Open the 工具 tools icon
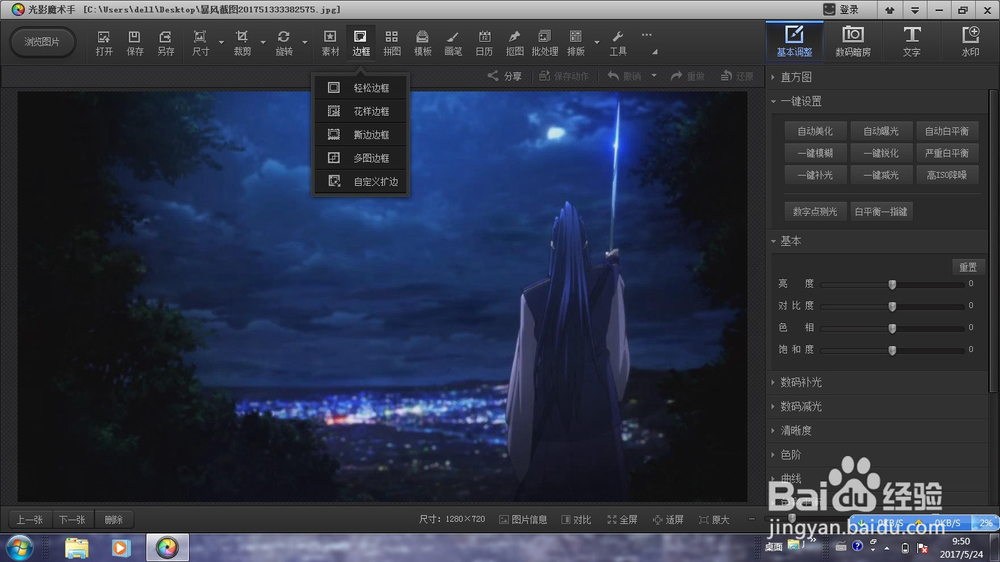The height and width of the screenshot is (562, 1000). click(617, 43)
